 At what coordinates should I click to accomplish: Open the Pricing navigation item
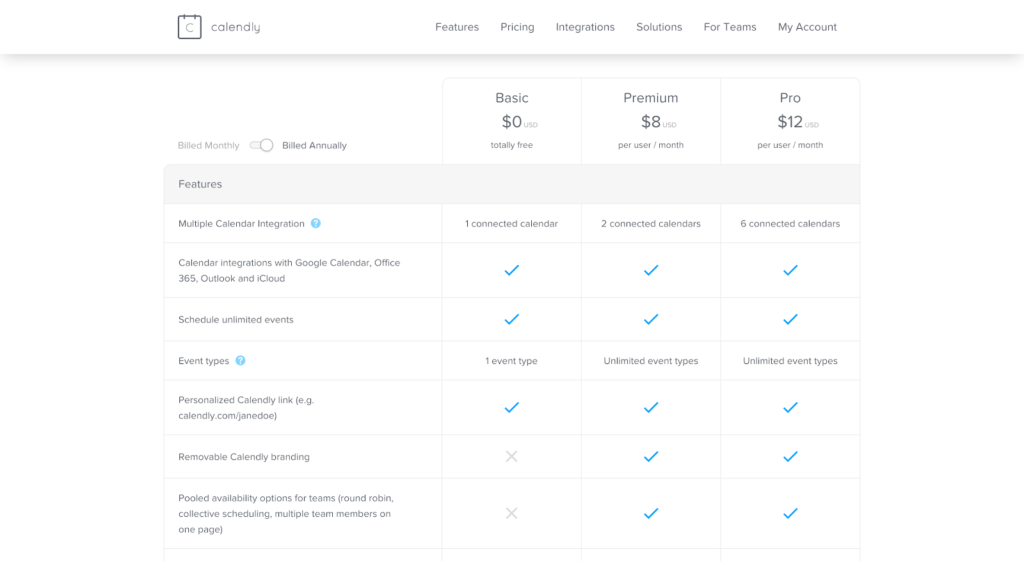click(x=517, y=27)
